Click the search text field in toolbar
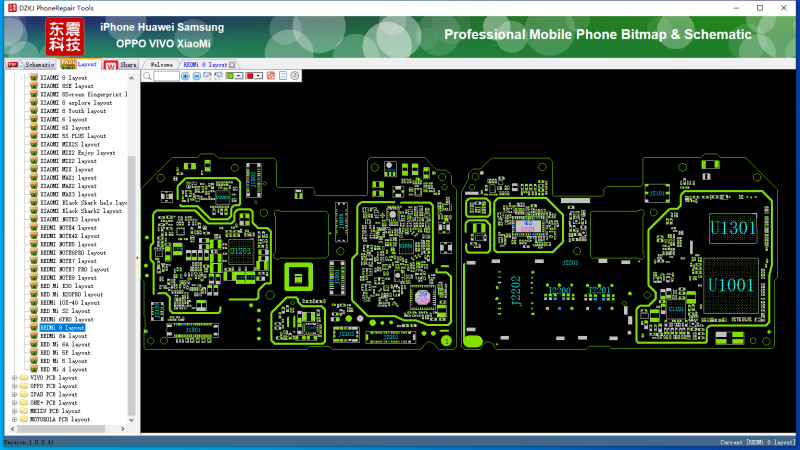The image size is (800, 450). pyautogui.click(x=166, y=76)
